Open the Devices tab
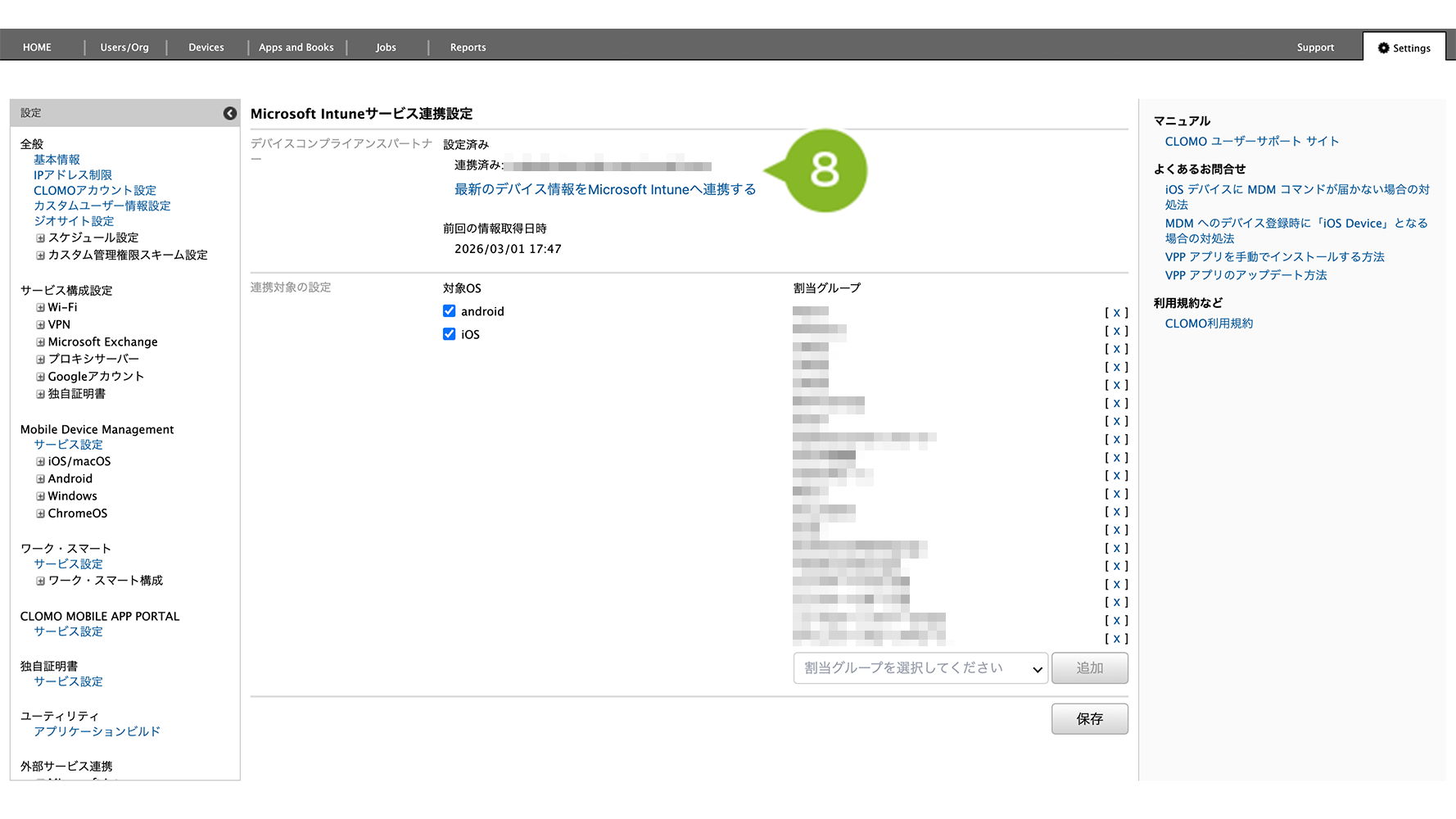 (206, 48)
